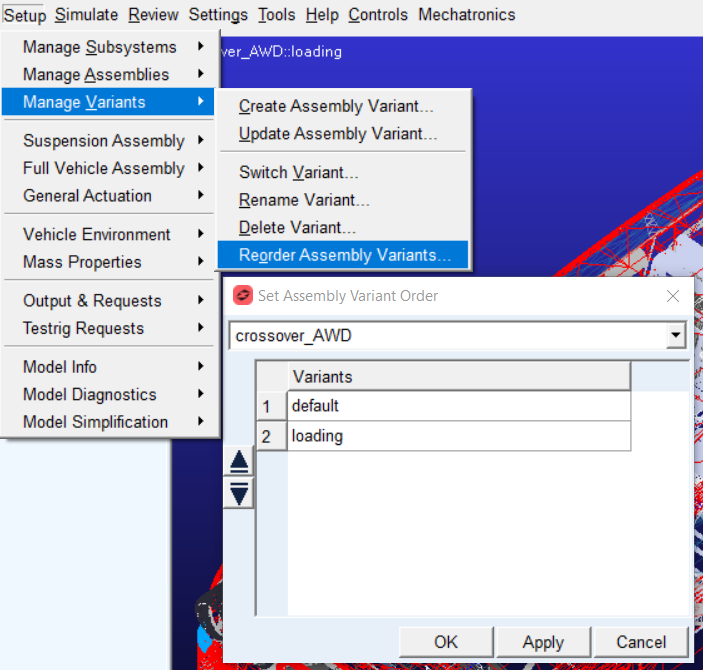Click the Cancel button
Image resolution: width=703 pixels, height=670 pixels.
(640, 642)
